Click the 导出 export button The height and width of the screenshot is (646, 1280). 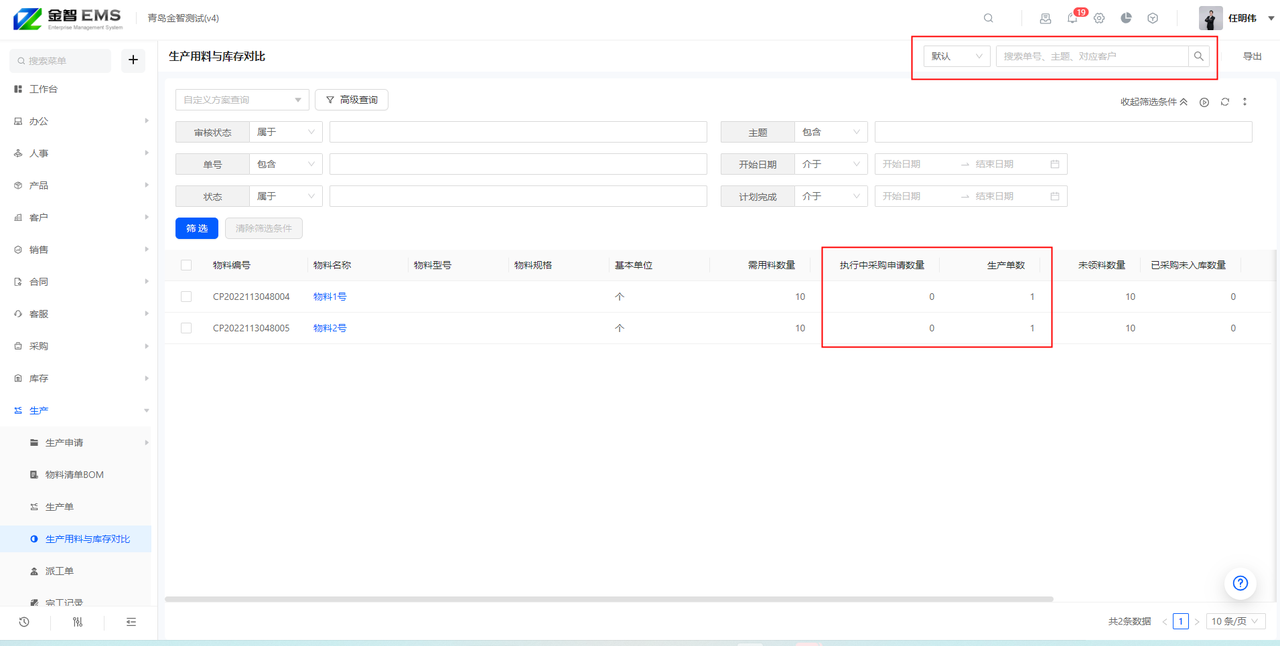[1252, 56]
